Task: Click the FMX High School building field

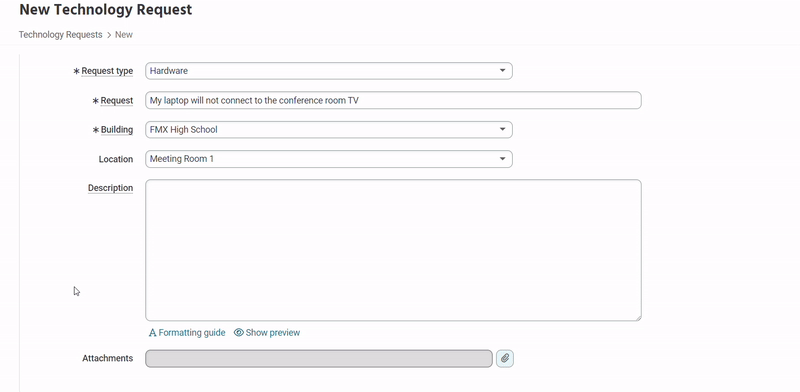Action: coord(329,130)
